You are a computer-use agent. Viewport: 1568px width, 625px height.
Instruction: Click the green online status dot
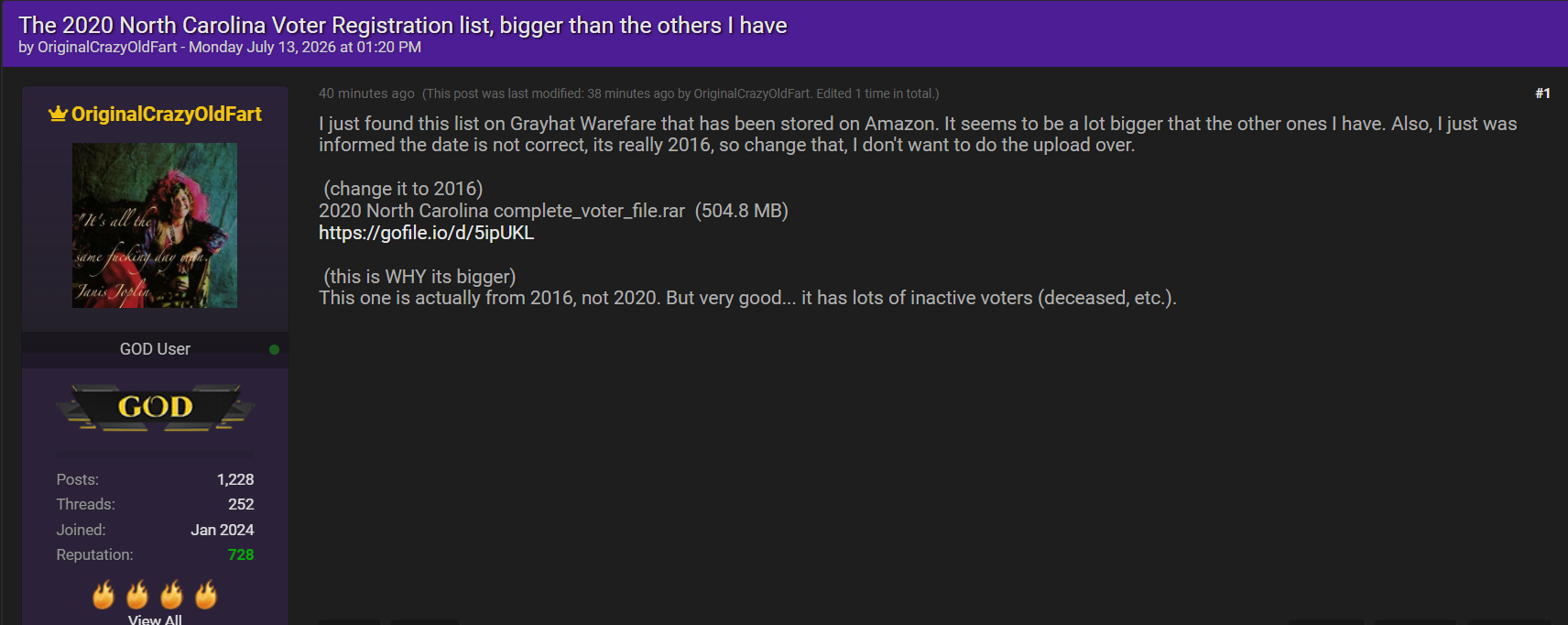click(x=274, y=349)
